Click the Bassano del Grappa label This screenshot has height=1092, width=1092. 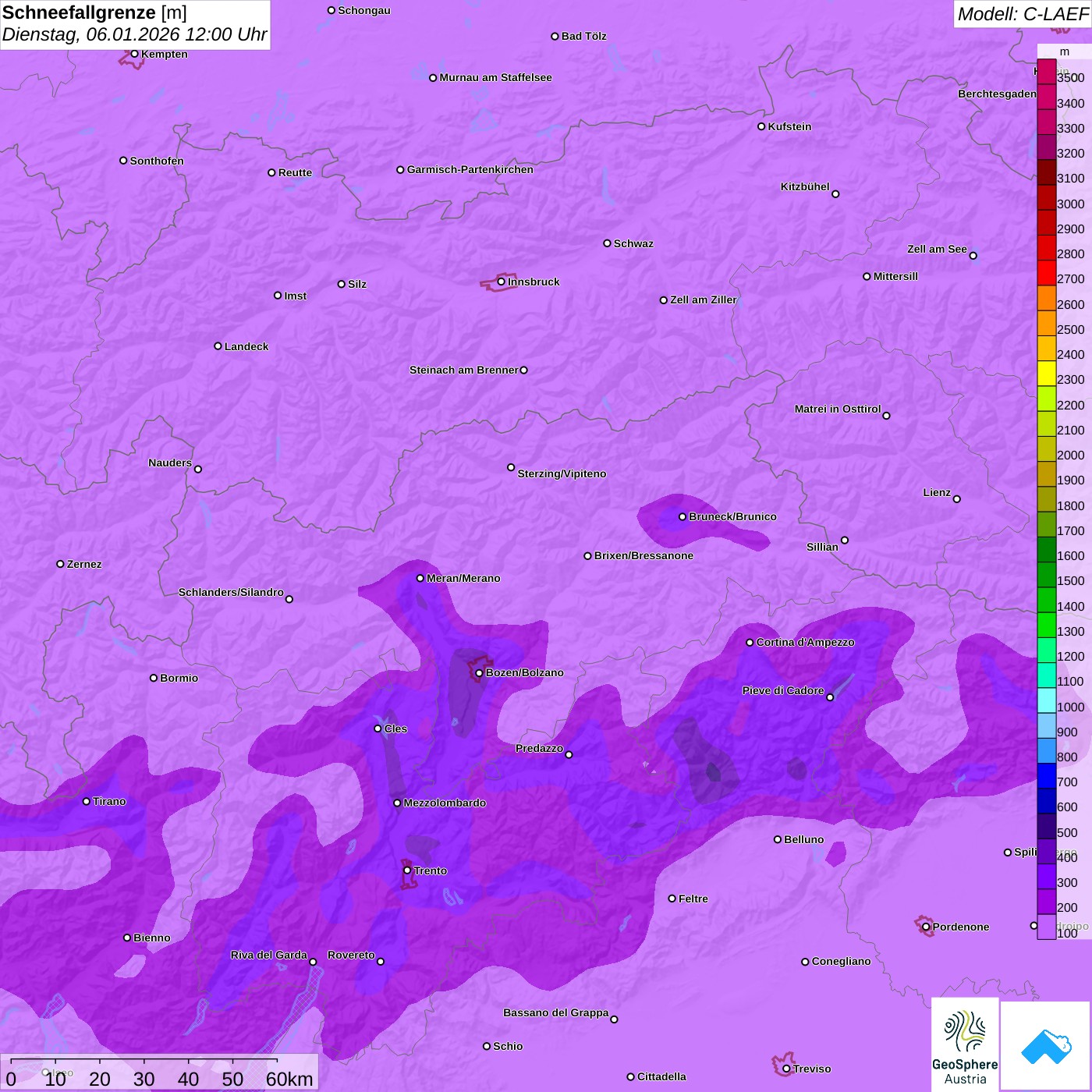[556, 1012]
